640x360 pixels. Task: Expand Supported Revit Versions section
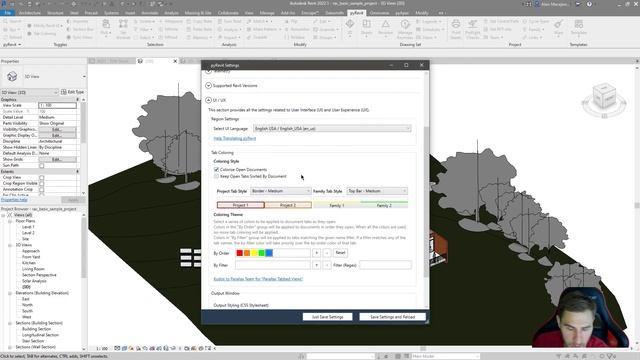point(208,86)
